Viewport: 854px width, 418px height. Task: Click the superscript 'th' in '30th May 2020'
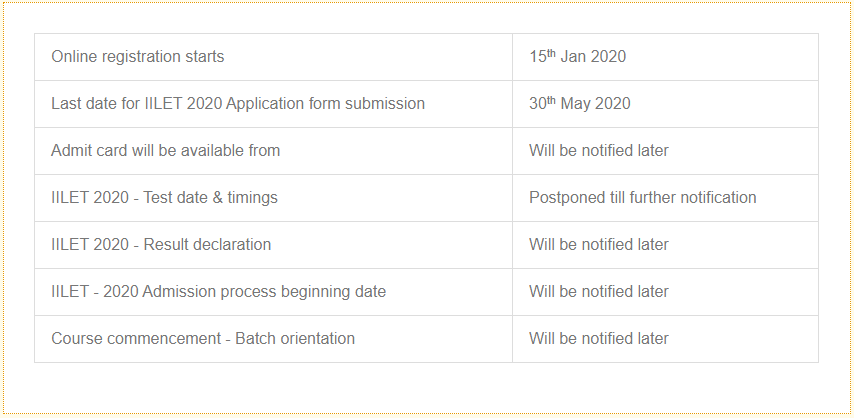click(x=551, y=100)
